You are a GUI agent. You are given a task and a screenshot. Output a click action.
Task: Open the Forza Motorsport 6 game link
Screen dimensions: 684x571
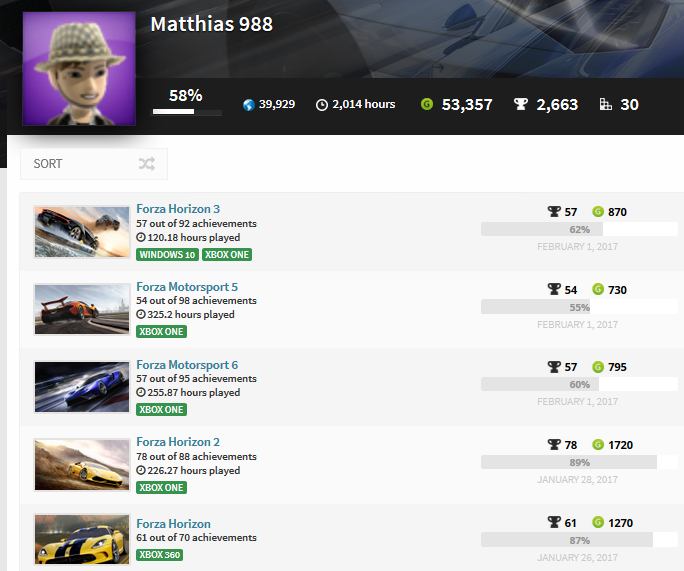click(x=187, y=365)
